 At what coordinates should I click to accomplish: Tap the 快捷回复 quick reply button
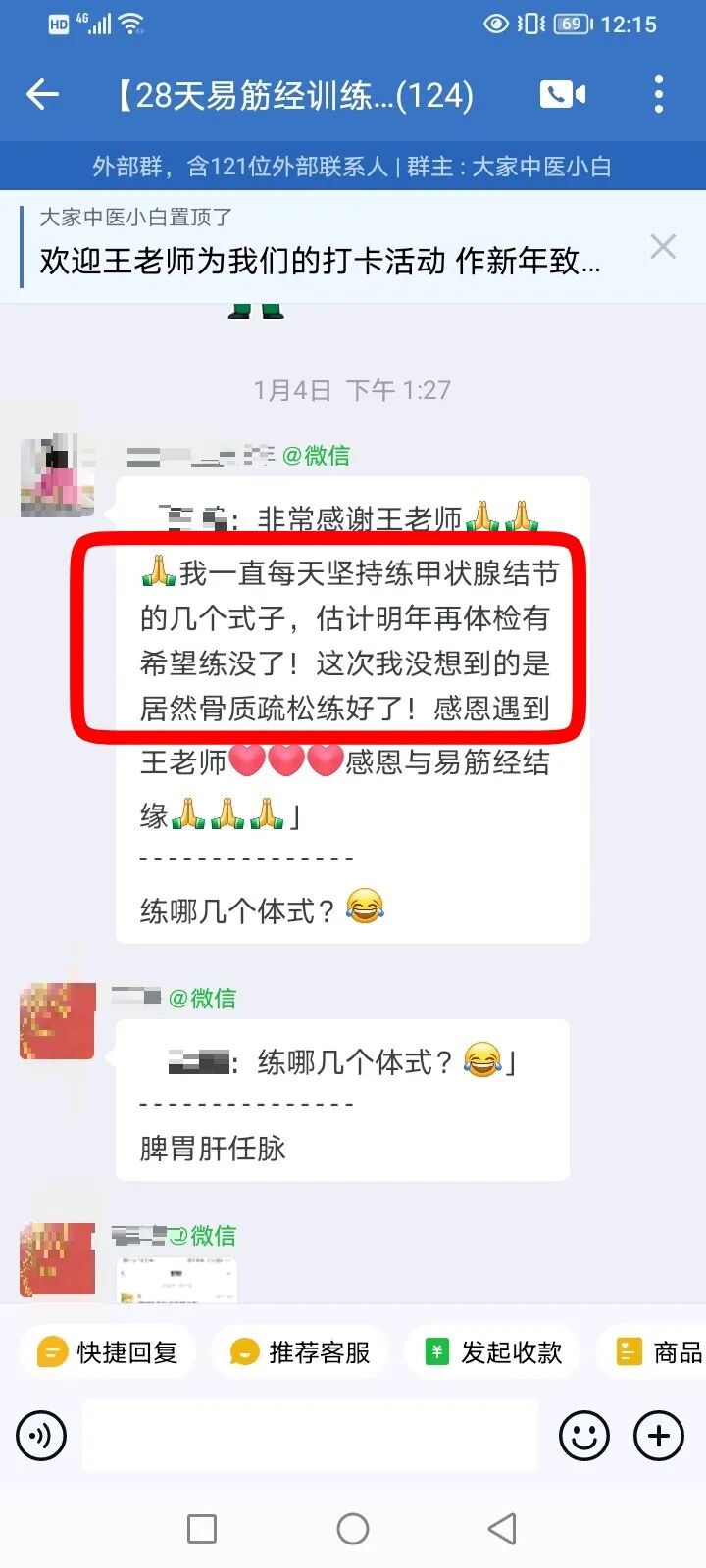click(108, 1352)
